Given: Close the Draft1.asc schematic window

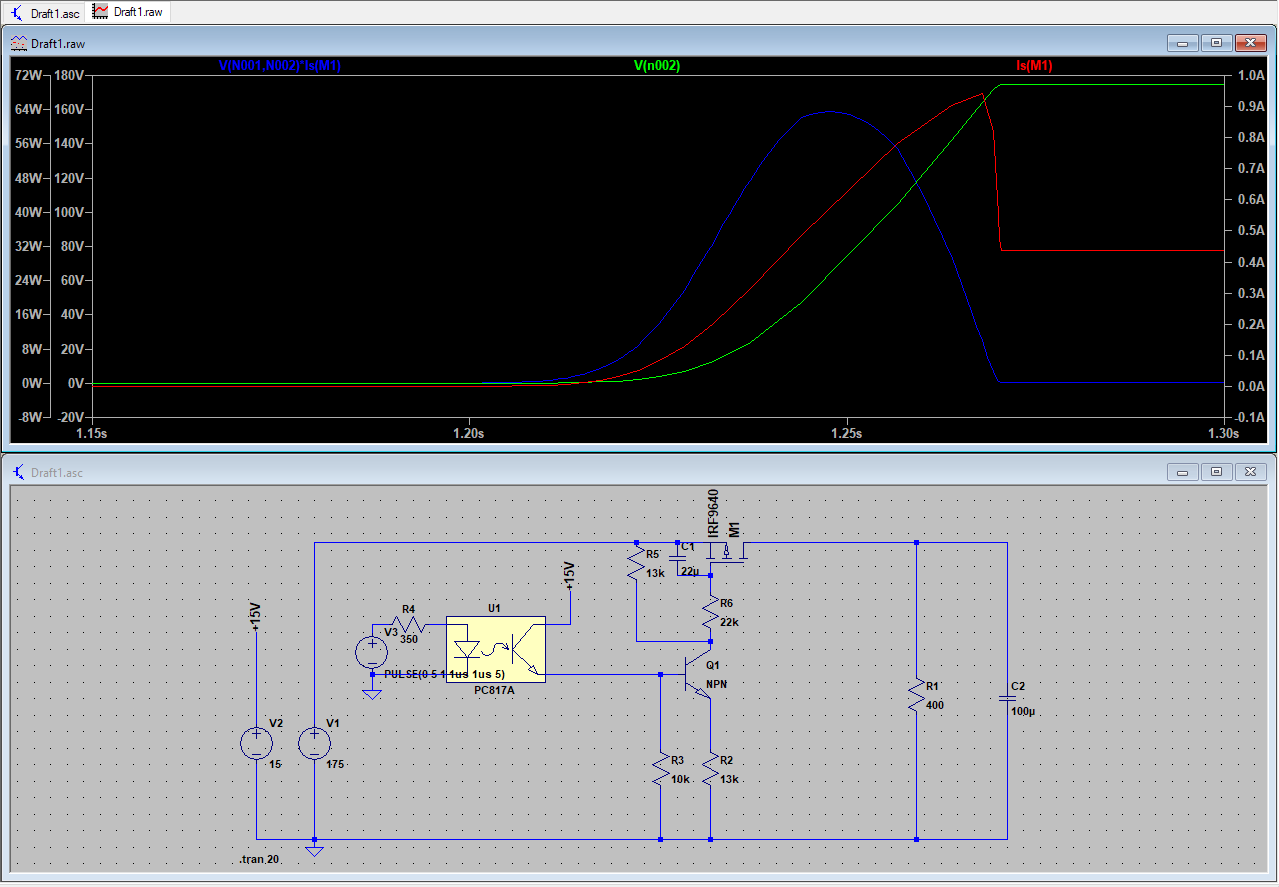Looking at the screenshot, I should pos(1250,472).
